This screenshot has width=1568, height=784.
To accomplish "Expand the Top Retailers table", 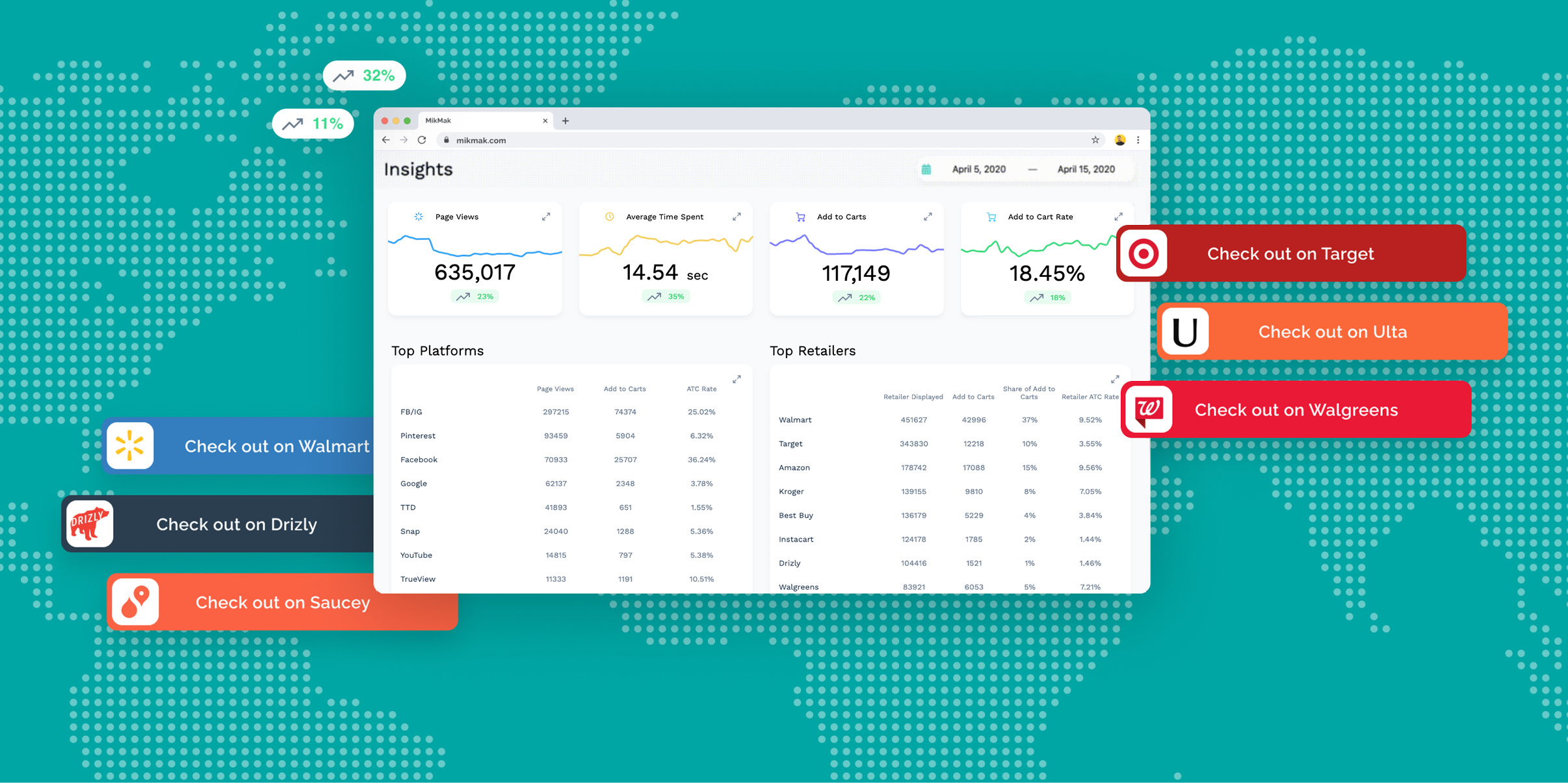I will click(x=1114, y=379).
